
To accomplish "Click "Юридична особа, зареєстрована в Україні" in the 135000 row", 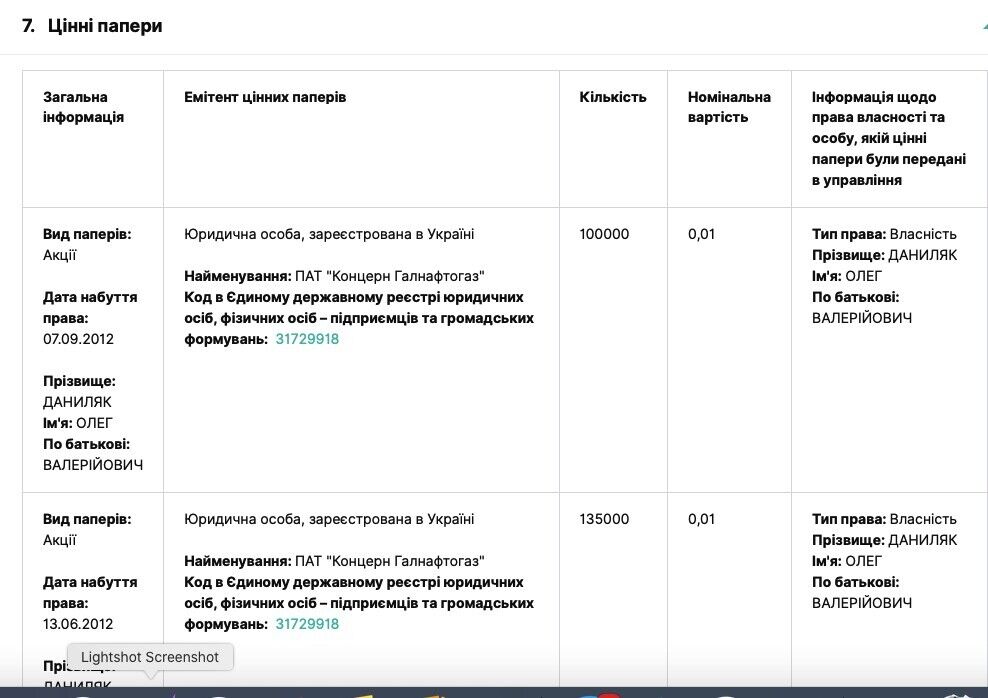I will 329,519.
